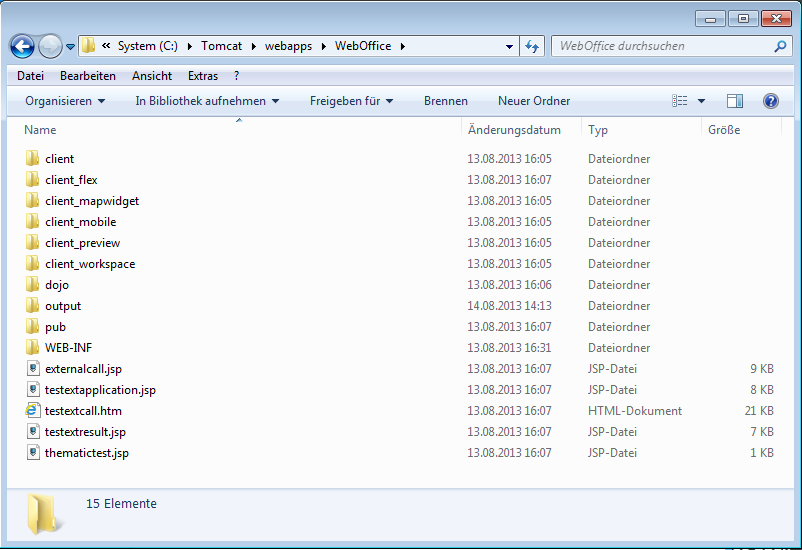Viewport: 802px width, 550px height.
Task: Click the folder name client_mapwidget
Action: tap(92, 201)
